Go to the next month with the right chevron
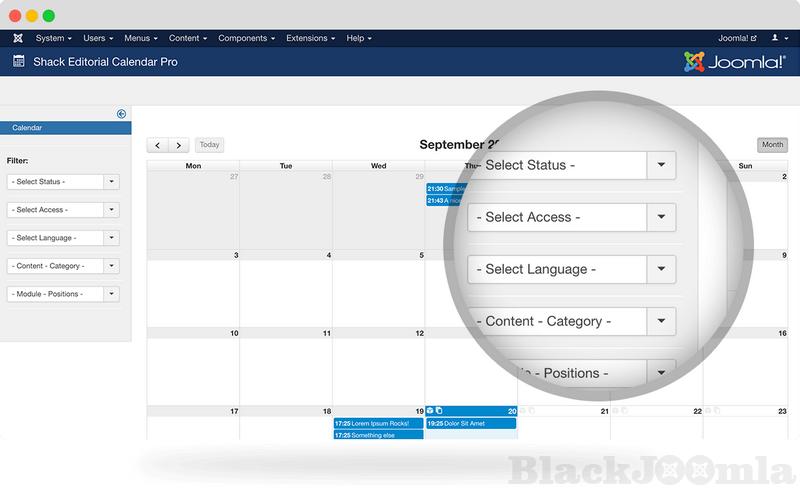The width and height of the screenshot is (800, 490). pyautogui.click(x=178, y=145)
